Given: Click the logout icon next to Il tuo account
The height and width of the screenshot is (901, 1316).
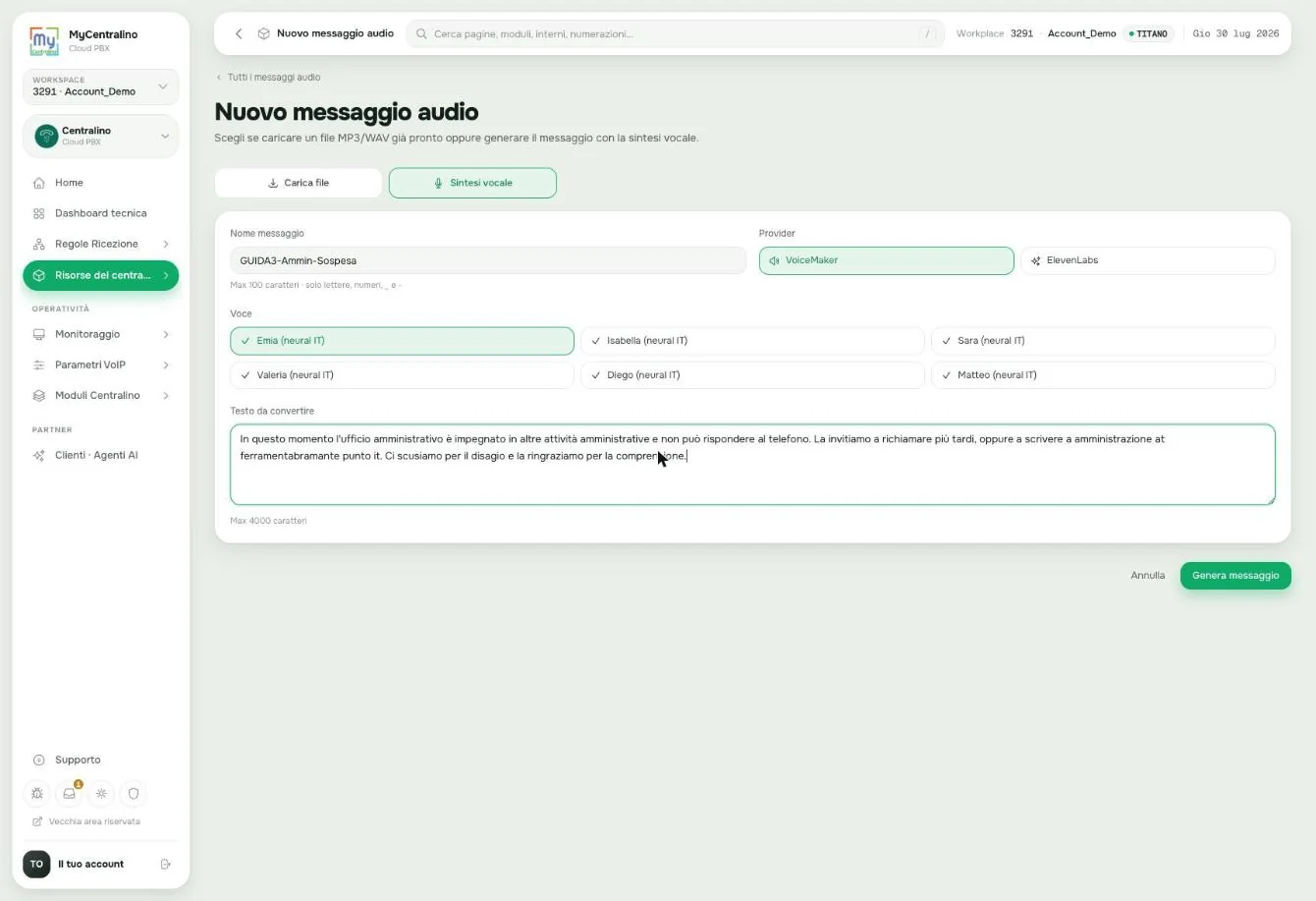Looking at the screenshot, I should [166, 864].
